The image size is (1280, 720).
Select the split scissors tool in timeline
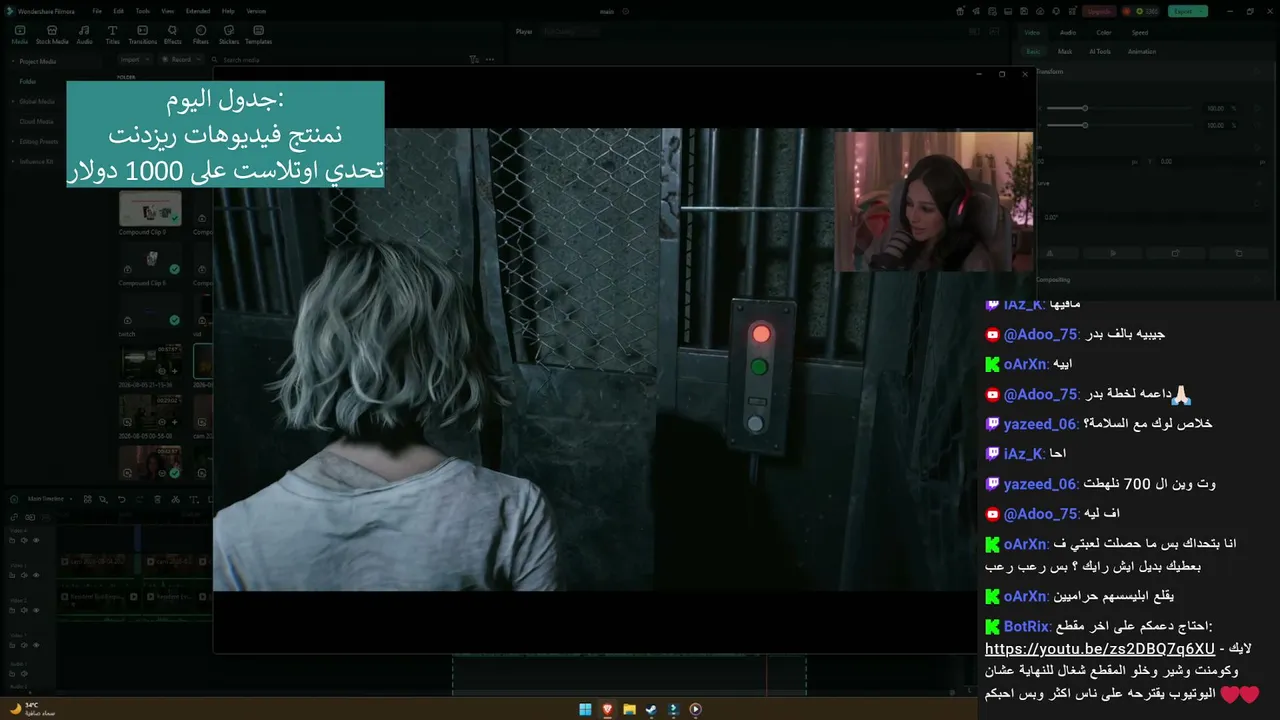point(175,499)
